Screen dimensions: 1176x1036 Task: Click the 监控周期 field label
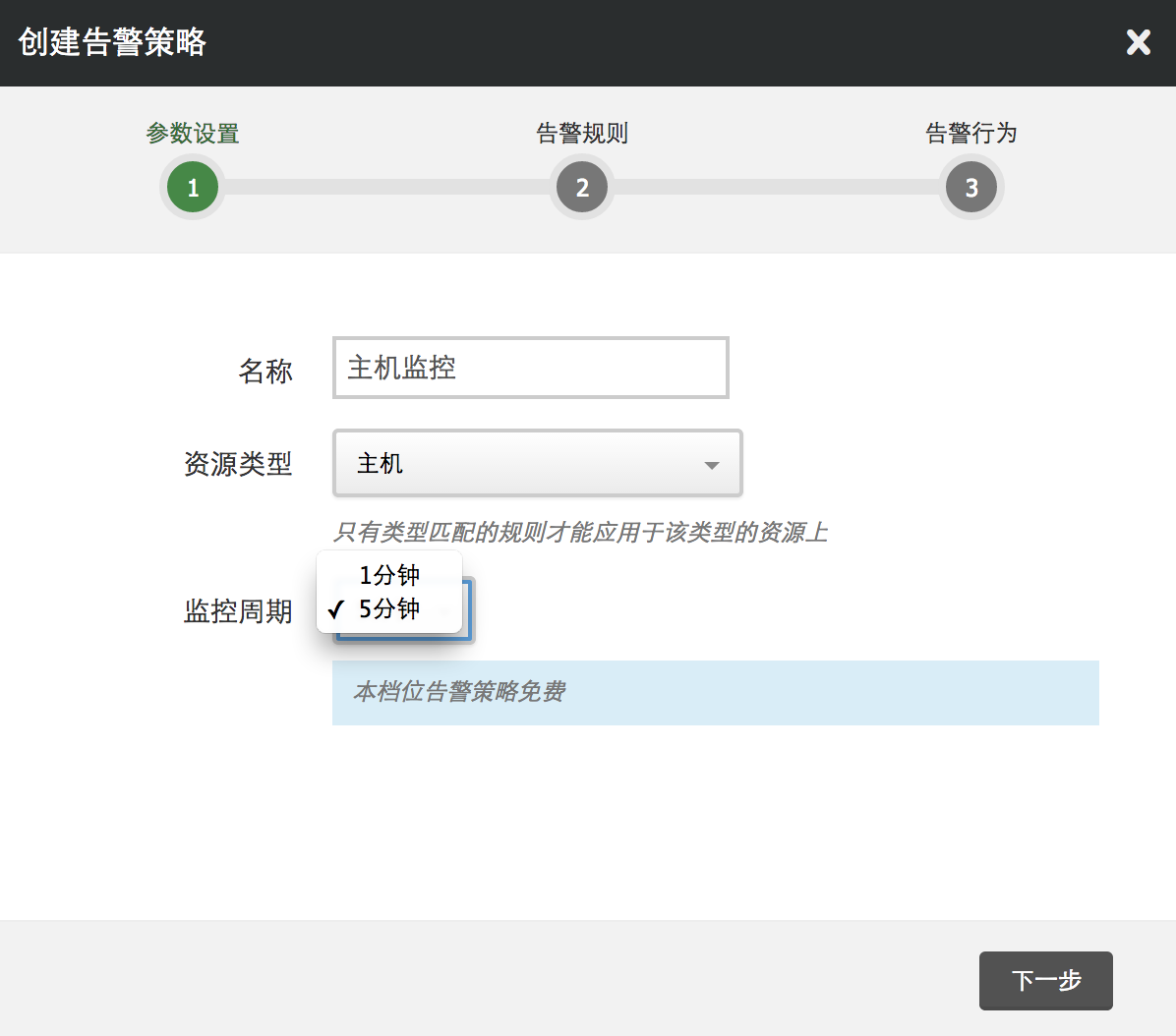pos(238,611)
